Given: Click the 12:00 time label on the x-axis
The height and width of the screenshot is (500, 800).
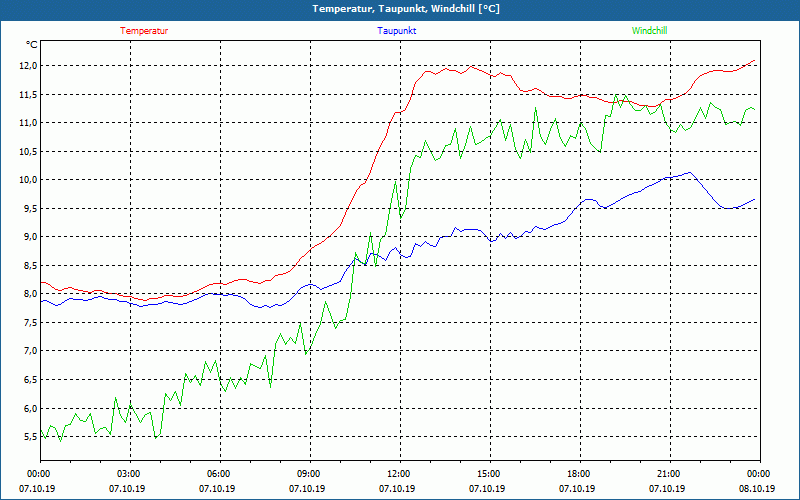Looking at the screenshot, I should click(x=401, y=473).
